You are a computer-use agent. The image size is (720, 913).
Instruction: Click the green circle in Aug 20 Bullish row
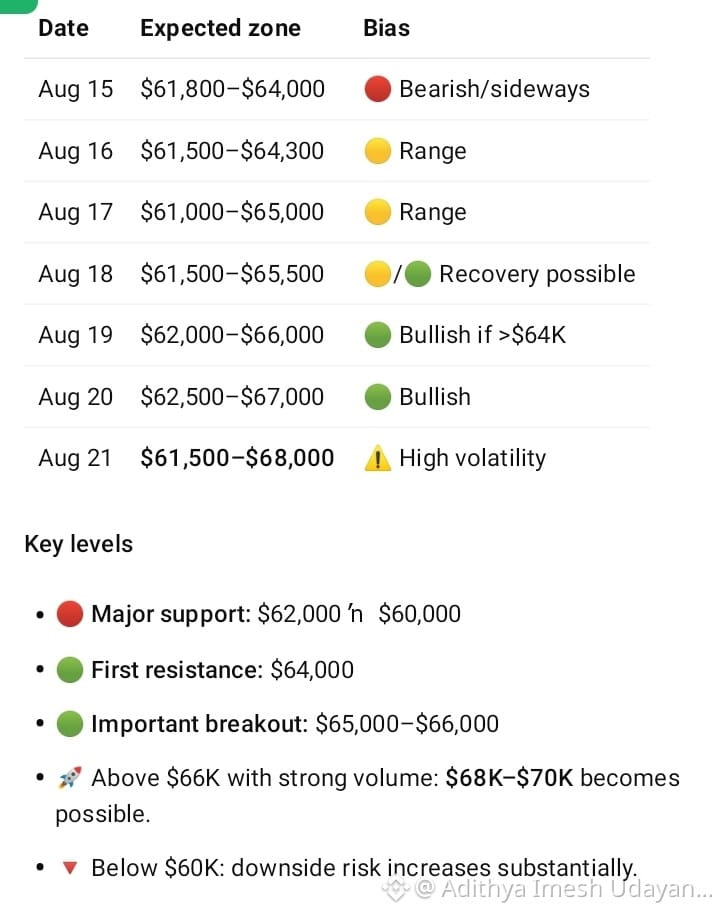click(x=377, y=397)
